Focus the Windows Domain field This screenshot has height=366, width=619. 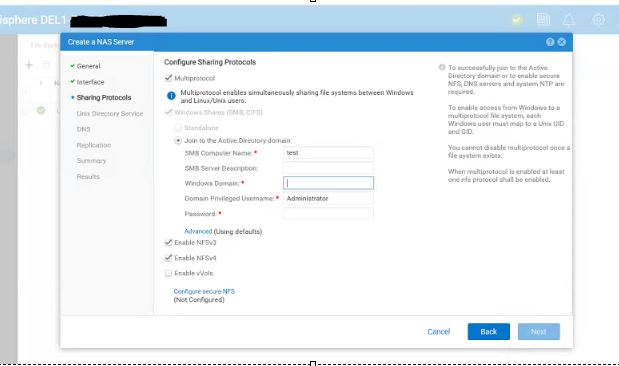click(x=328, y=183)
